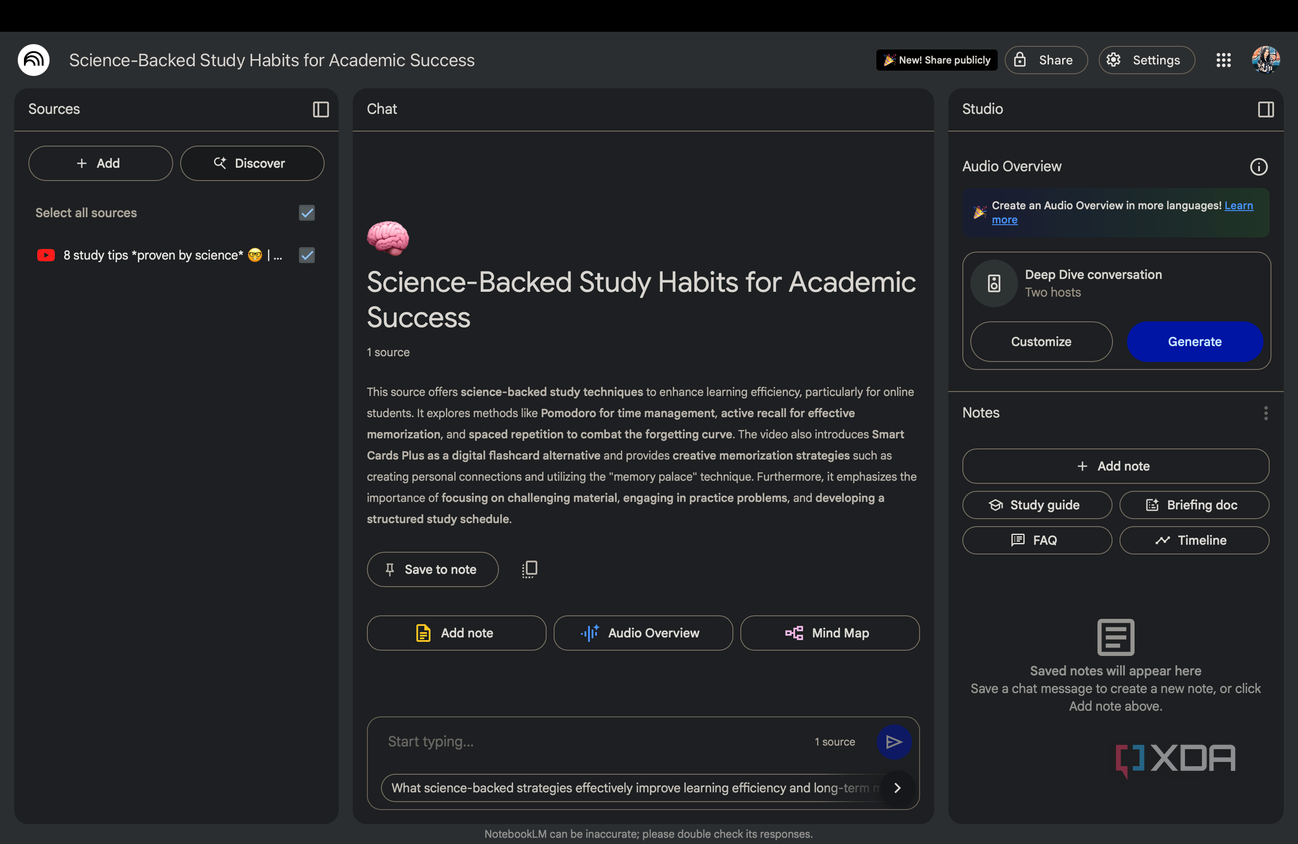The image size is (1298, 844).
Task: Open Audio Overview info icon
Action: pos(1259,167)
